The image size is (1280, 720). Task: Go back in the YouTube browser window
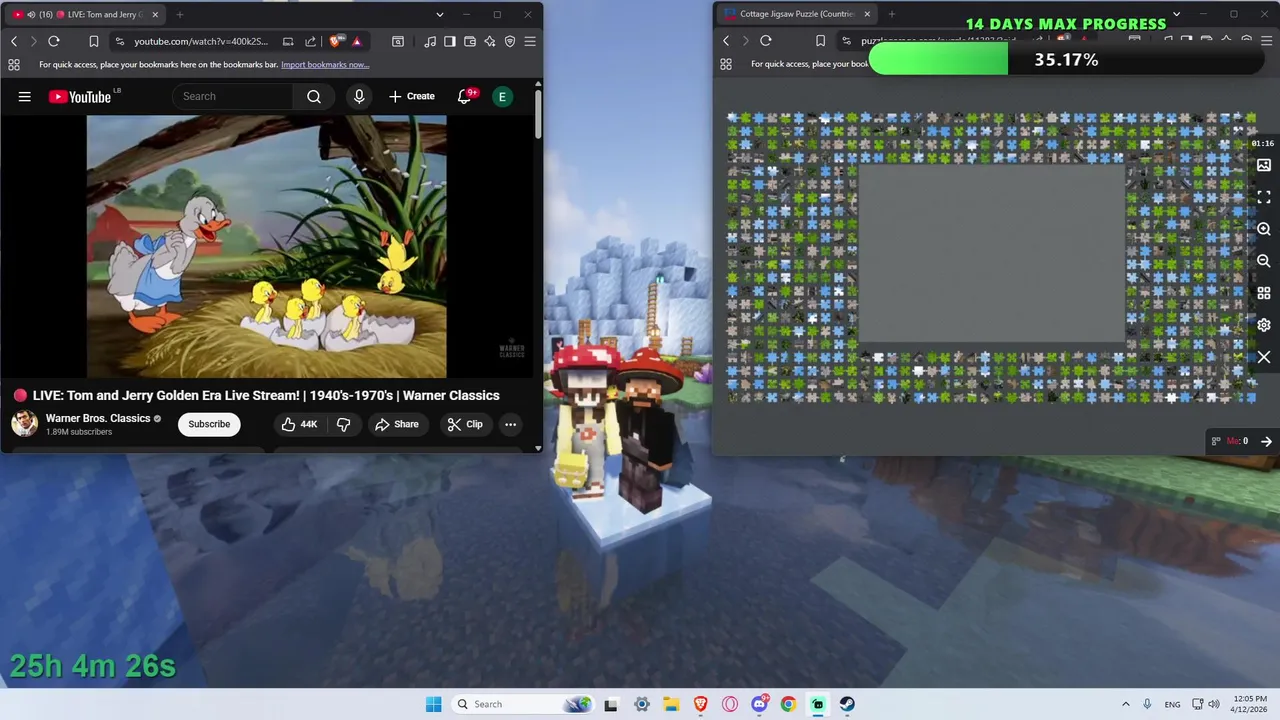click(14, 41)
